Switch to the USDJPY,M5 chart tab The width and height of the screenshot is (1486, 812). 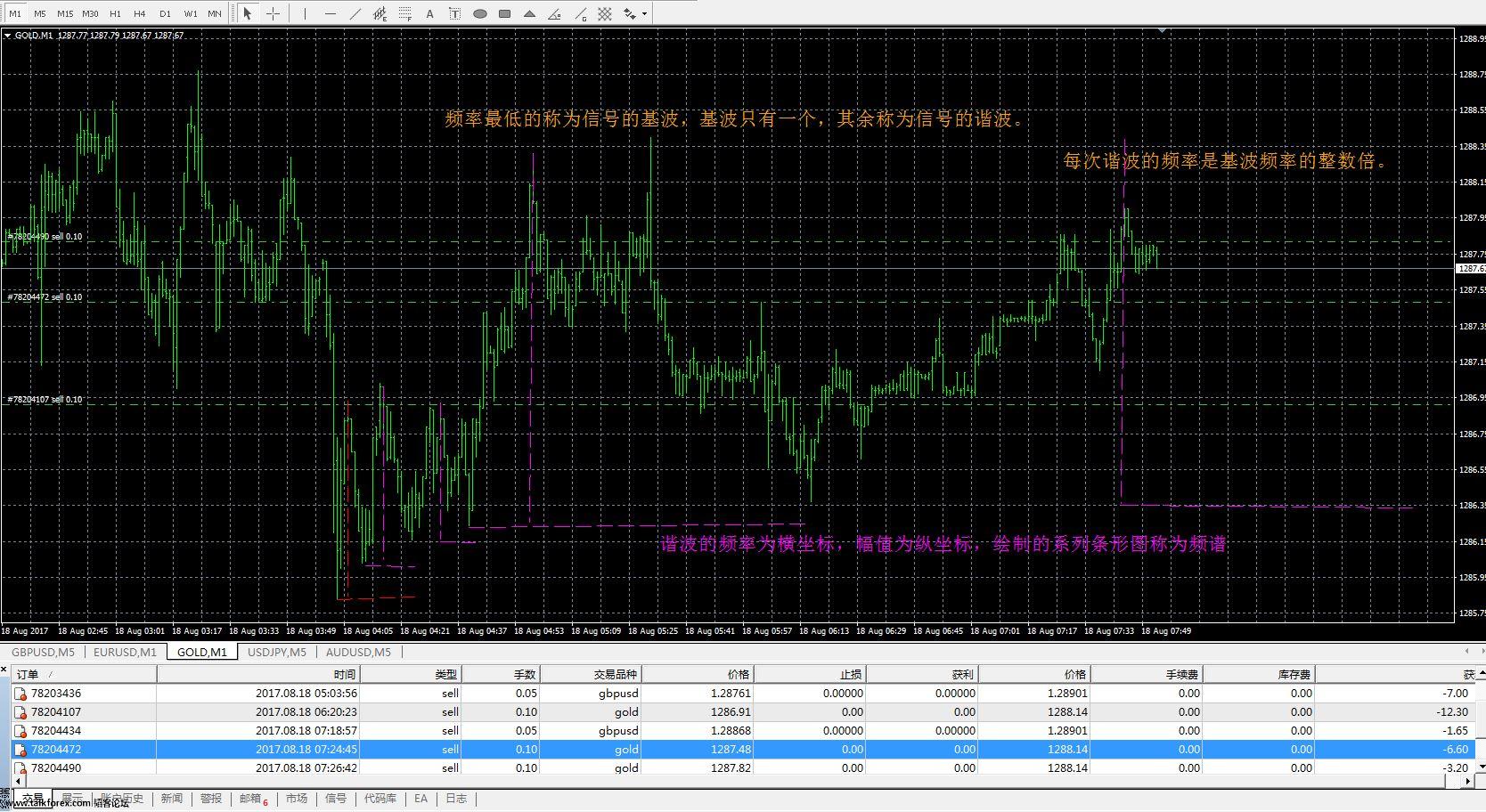coord(277,652)
